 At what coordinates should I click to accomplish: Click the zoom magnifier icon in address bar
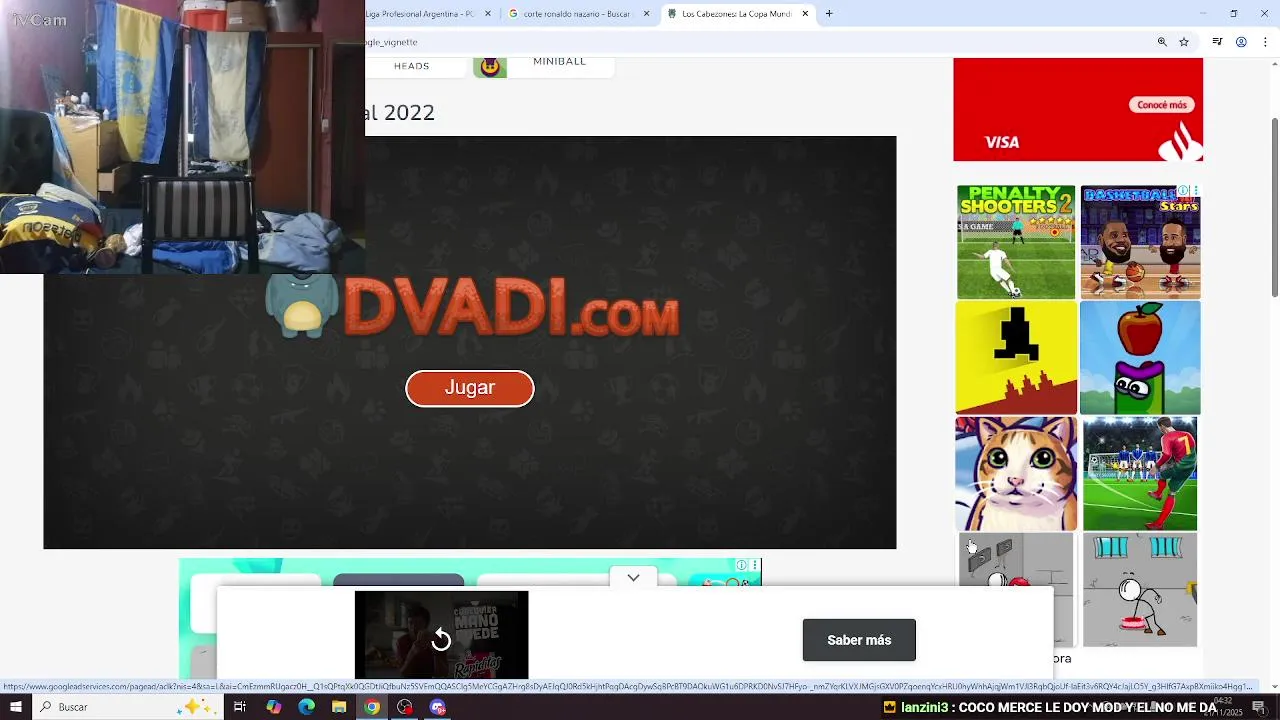point(1162,42)
